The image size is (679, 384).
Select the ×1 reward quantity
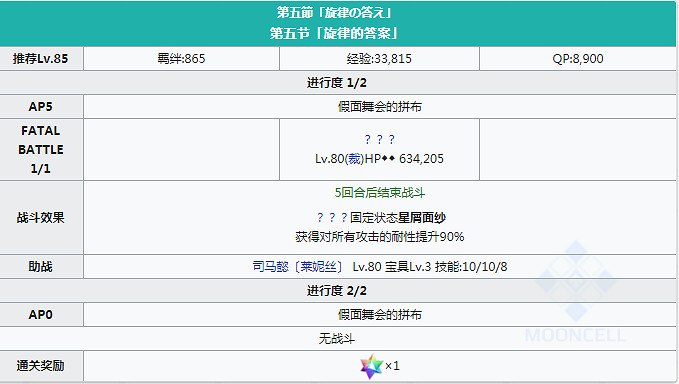(x=392, y=366)
